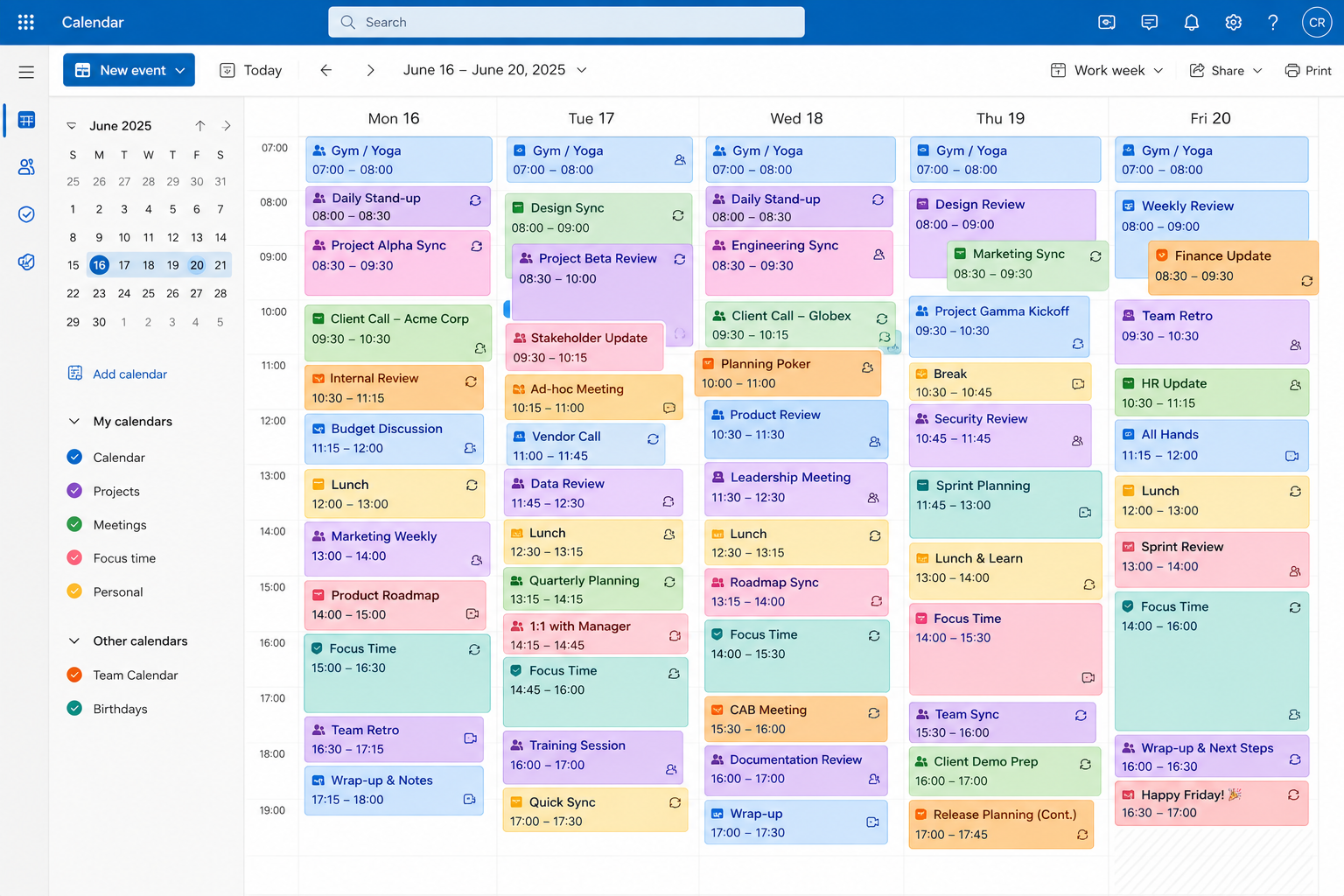The height and width of the screenshot is (896, 1344).
Task: Toggle the Focus time calendar checkbox
Action: 74,557
